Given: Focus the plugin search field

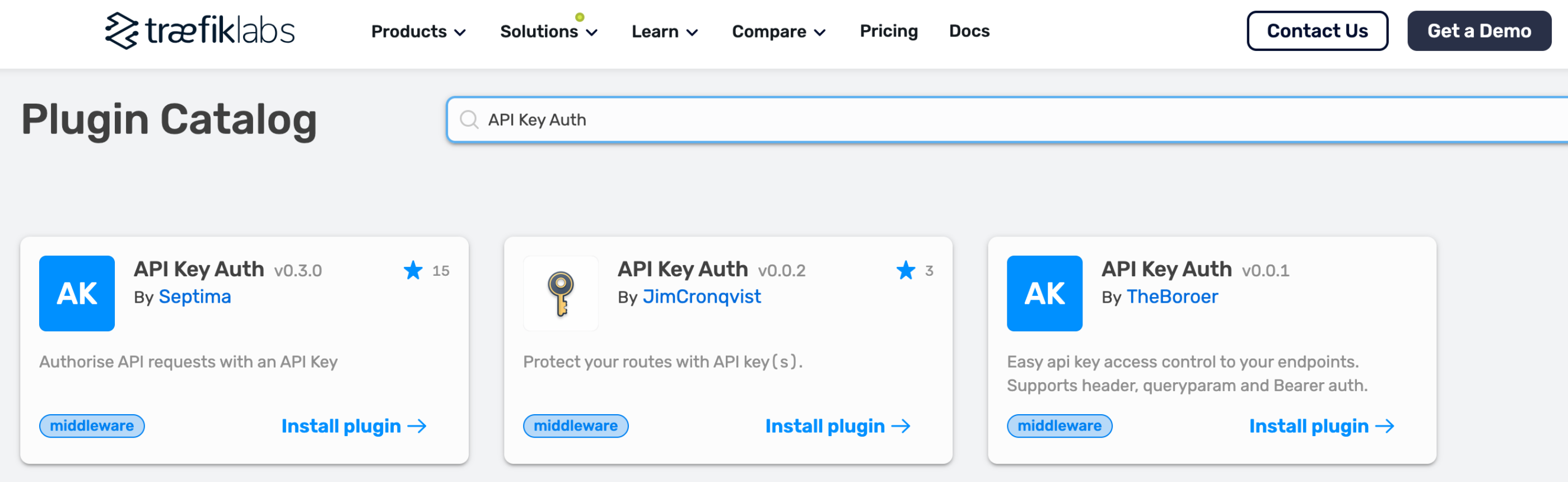Looking at the screenshot, I should coord(1007,119).
